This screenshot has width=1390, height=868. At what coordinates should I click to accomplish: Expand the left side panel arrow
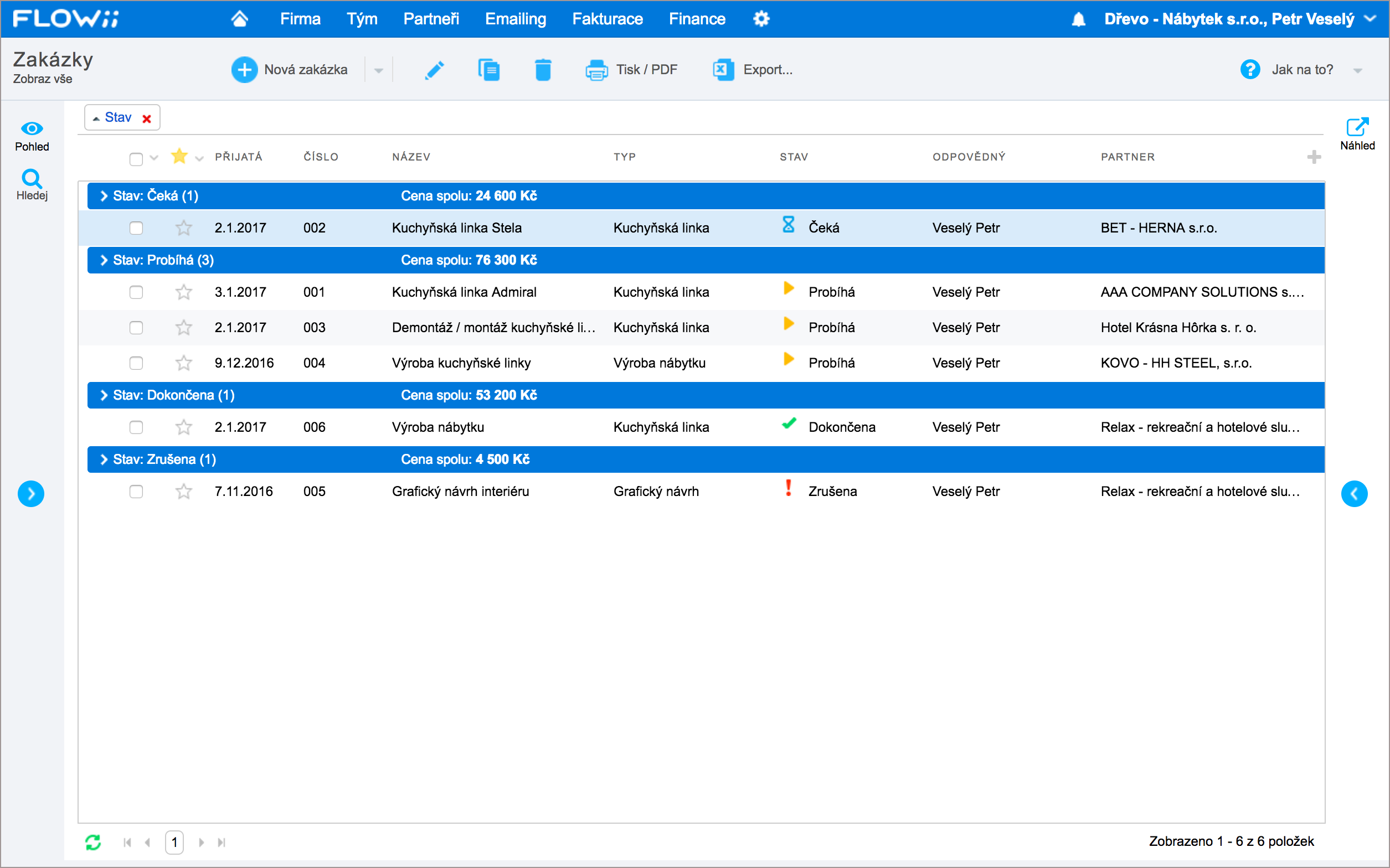pyautogui.click(x=31, y=494)
